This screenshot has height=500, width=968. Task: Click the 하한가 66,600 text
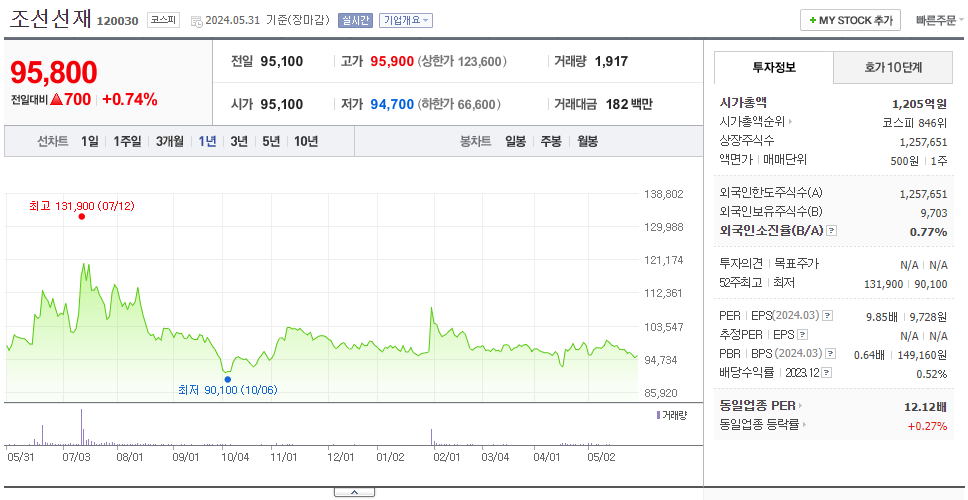coord(459,104)
